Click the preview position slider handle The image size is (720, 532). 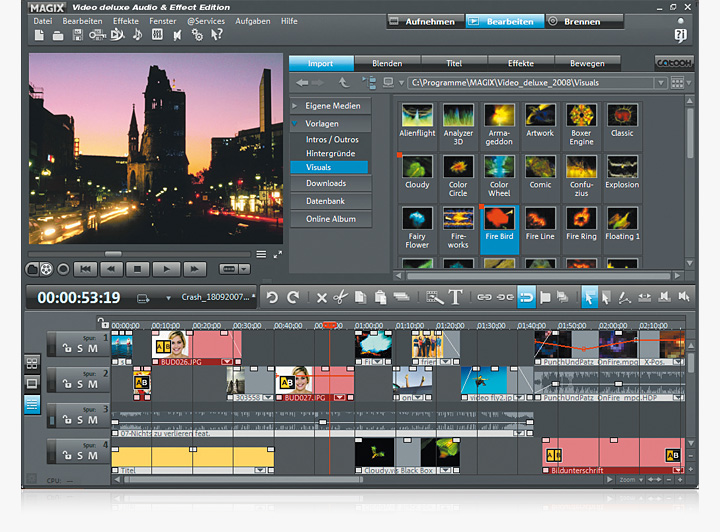113,253
